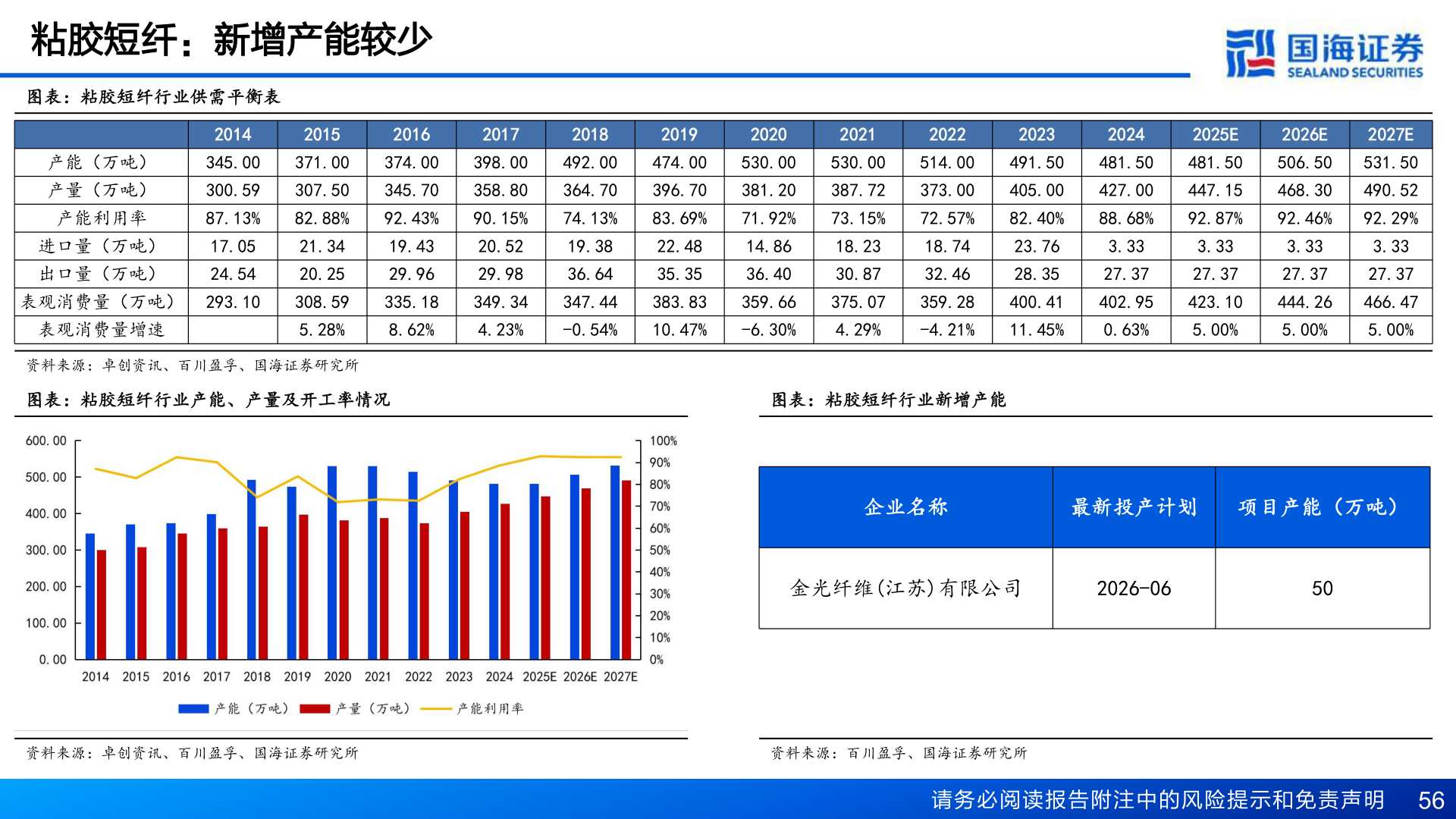Select the 345.00 capacity value for 2014
The image size is (1456, 819).
point(233,162)
